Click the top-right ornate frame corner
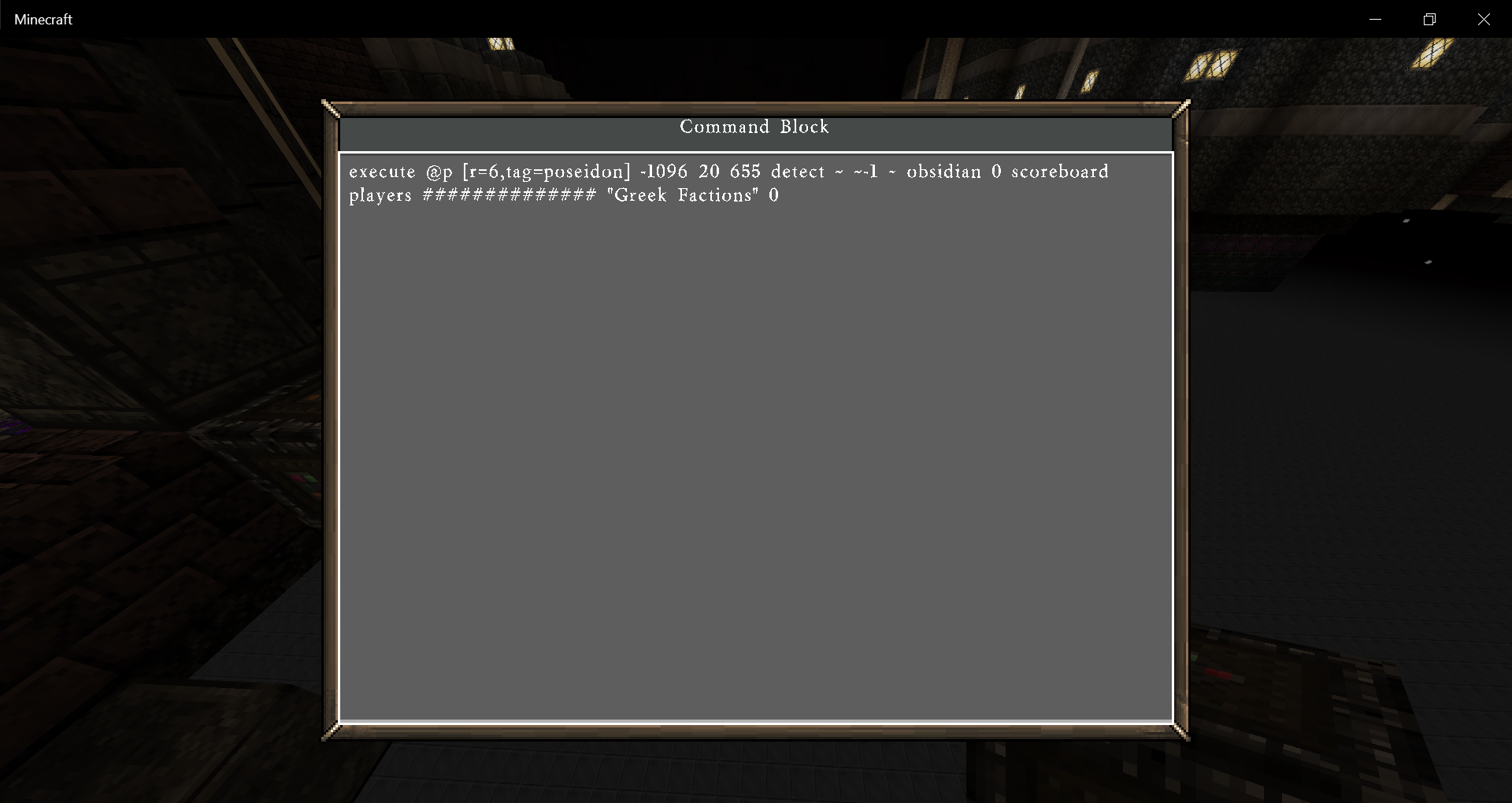This screenshot has height=803, width=1512. (x=1180, y=109)
